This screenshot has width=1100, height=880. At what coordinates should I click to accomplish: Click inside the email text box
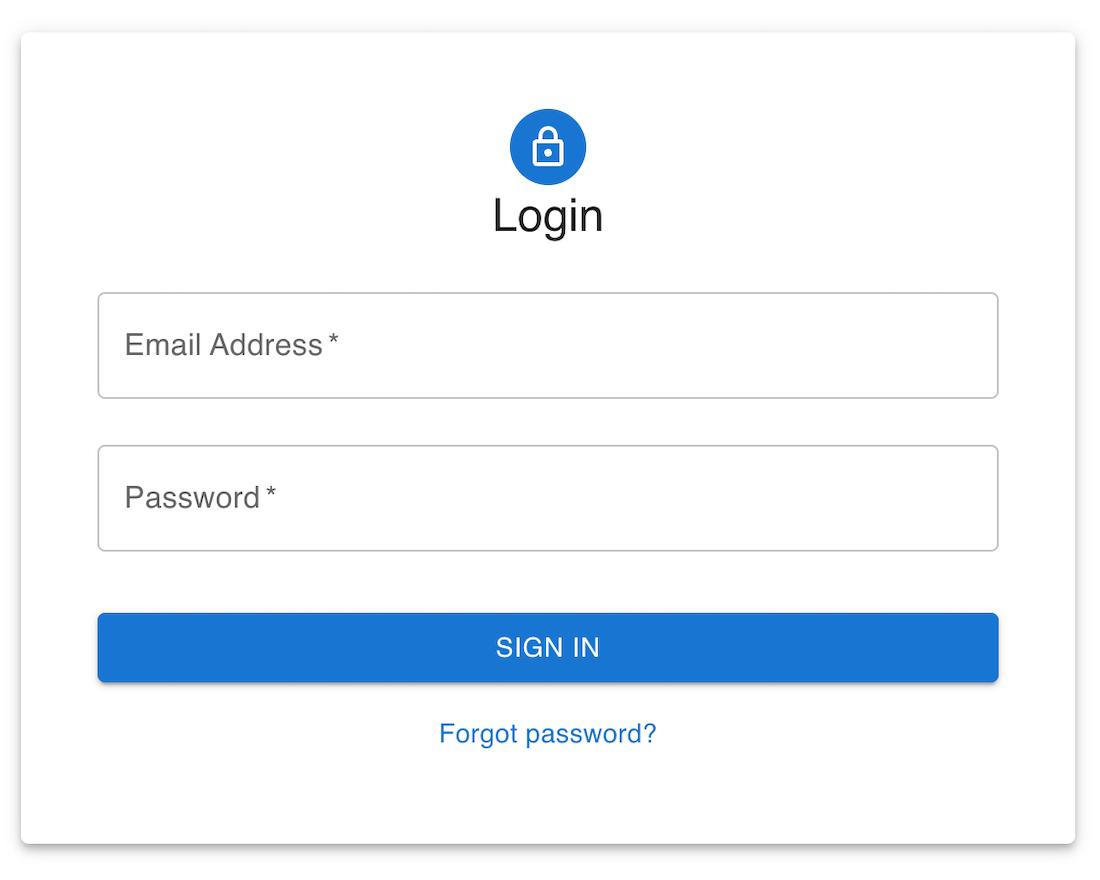[x=600, y=346]
